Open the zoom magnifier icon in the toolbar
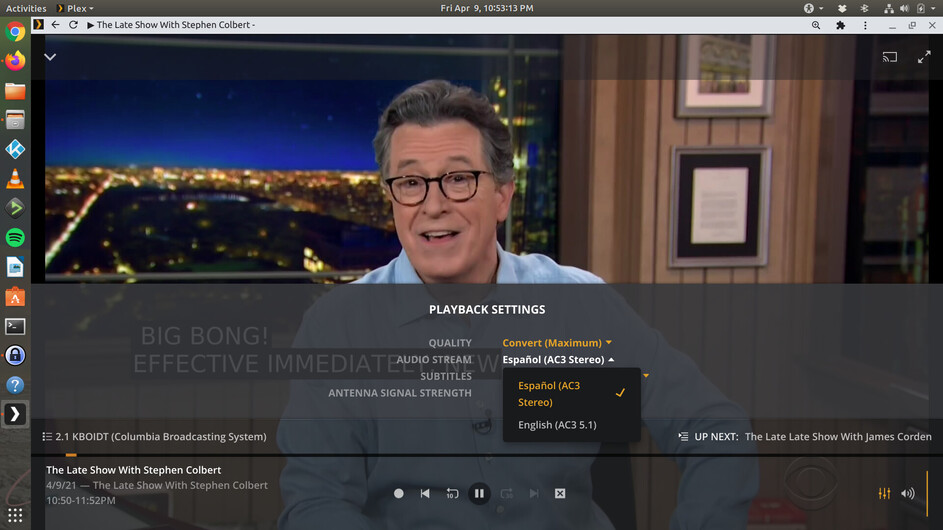Image resolution: width=943 pixels, height=530 pixels. tap(816, 25)
